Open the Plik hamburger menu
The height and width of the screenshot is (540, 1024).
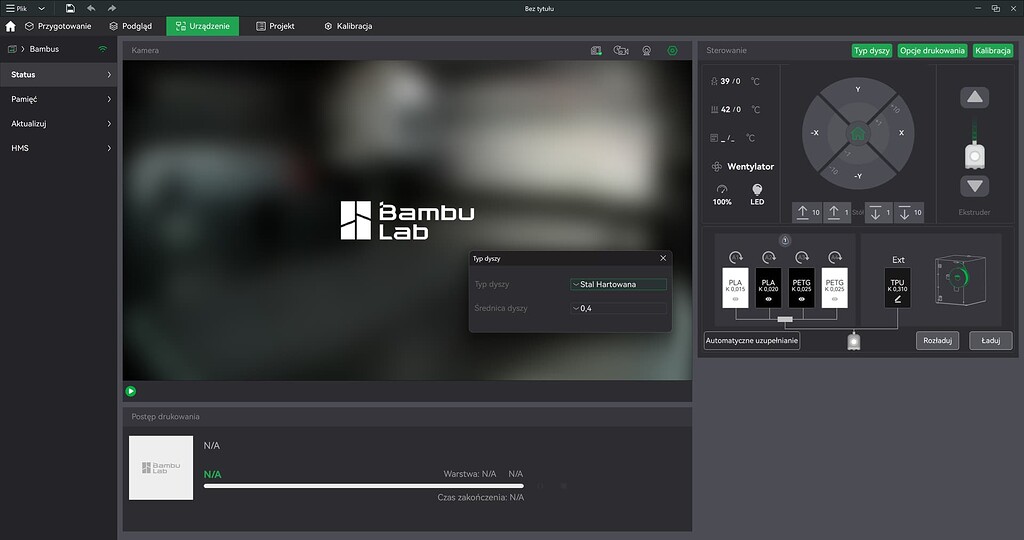16,8
